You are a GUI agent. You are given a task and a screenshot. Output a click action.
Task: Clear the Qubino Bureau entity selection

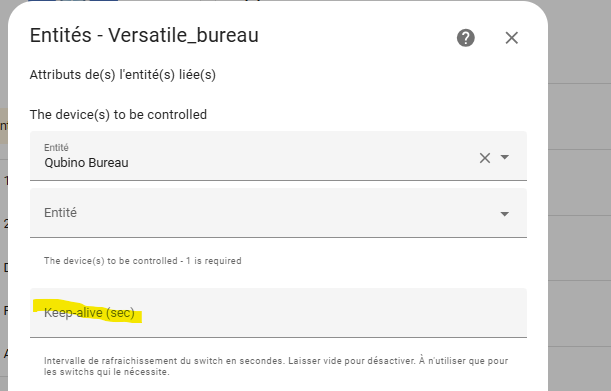click(485, 158)
